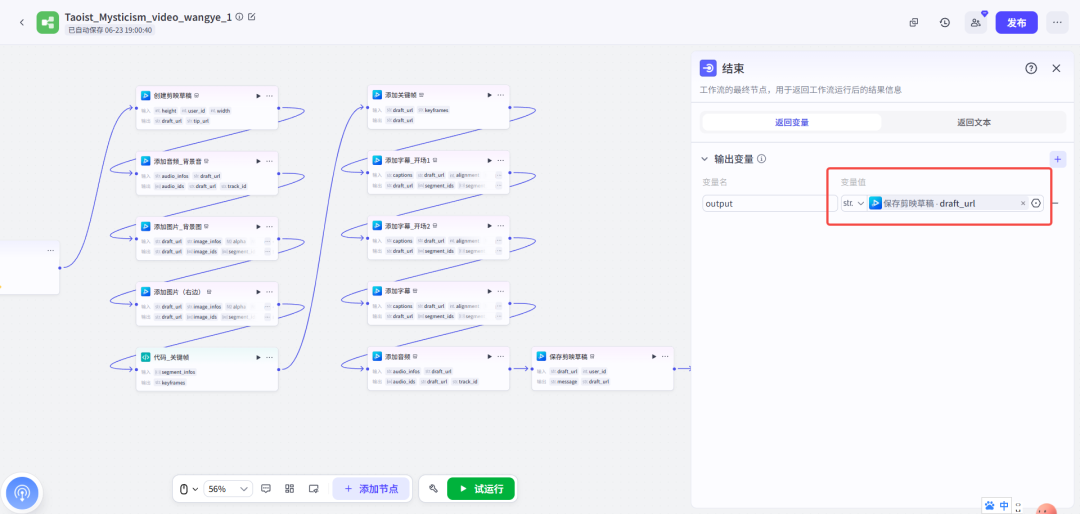
Task: Run the 创建剪映草稿 node
Action: 258,96
